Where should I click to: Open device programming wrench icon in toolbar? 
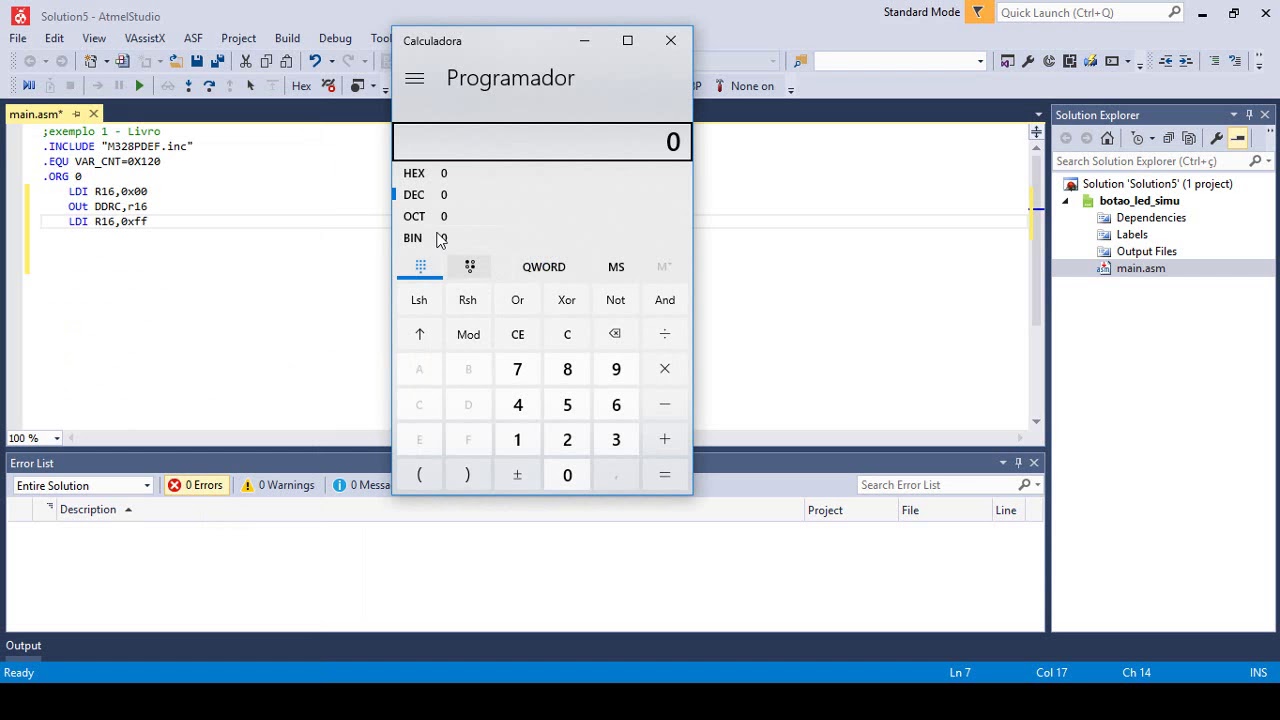click(1028, 61)
